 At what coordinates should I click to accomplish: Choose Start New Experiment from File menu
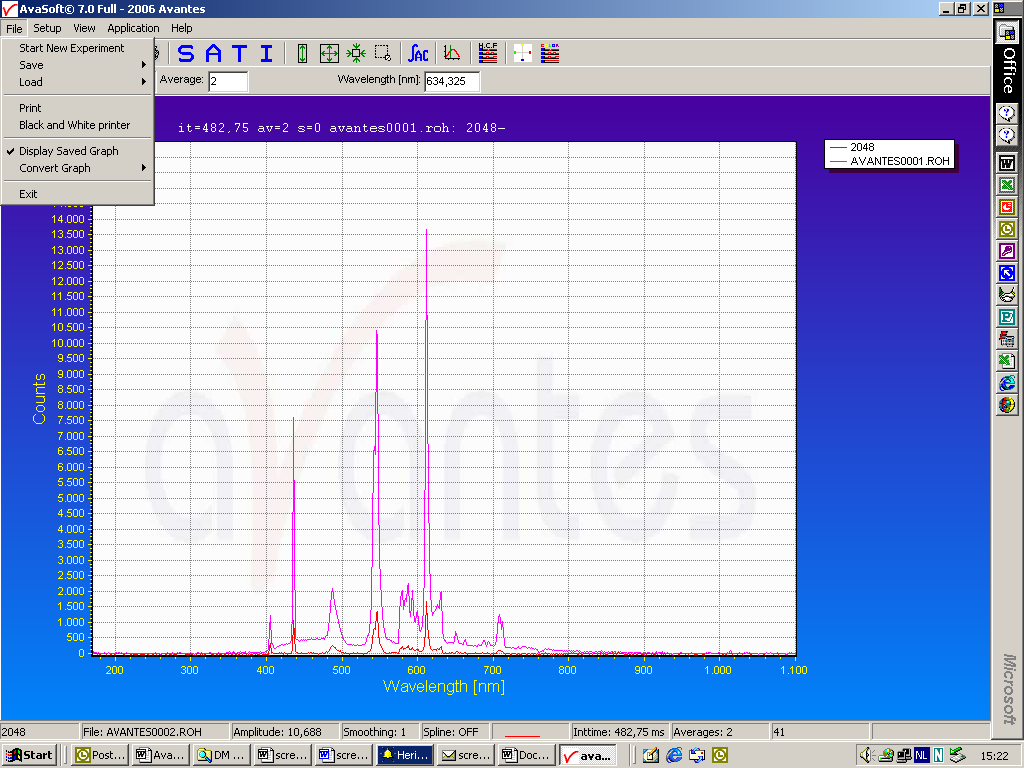click(x=77, y=48)
